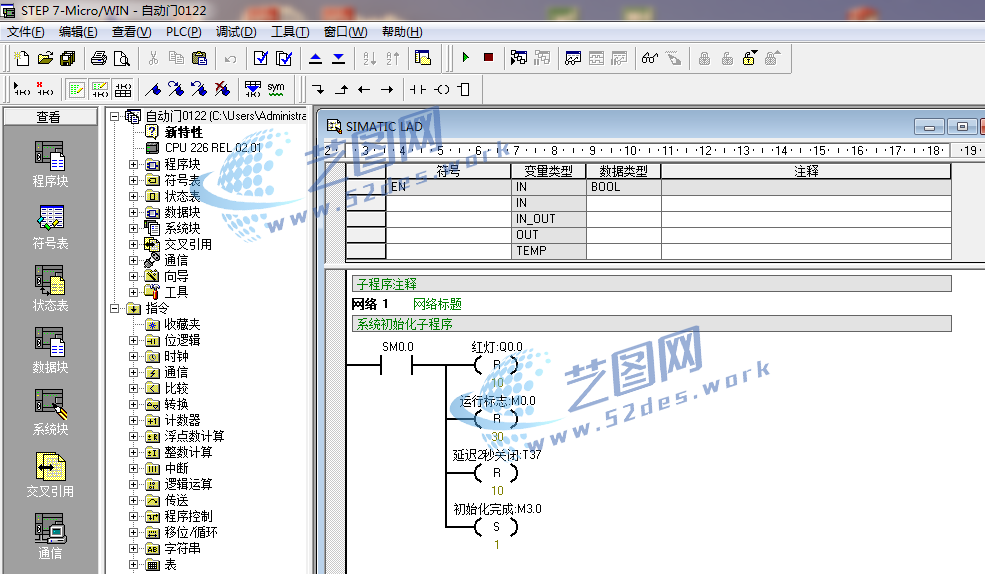Click the 注释 column header

click(x=806, y=171)
